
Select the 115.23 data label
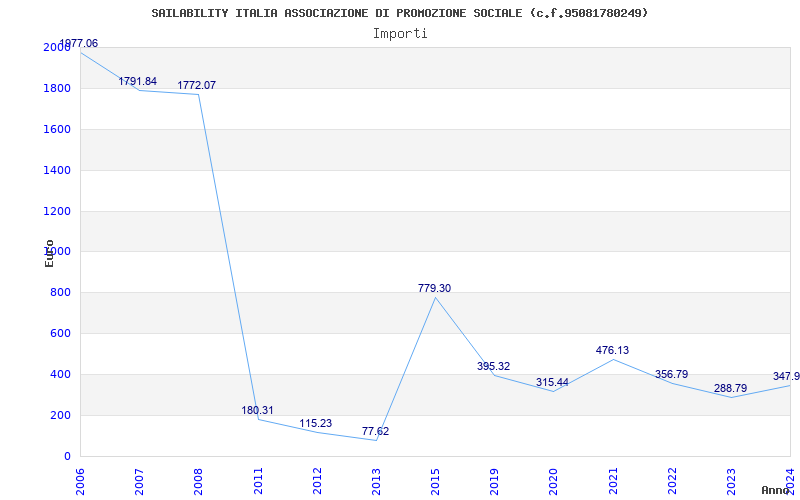tap(315, 423)
